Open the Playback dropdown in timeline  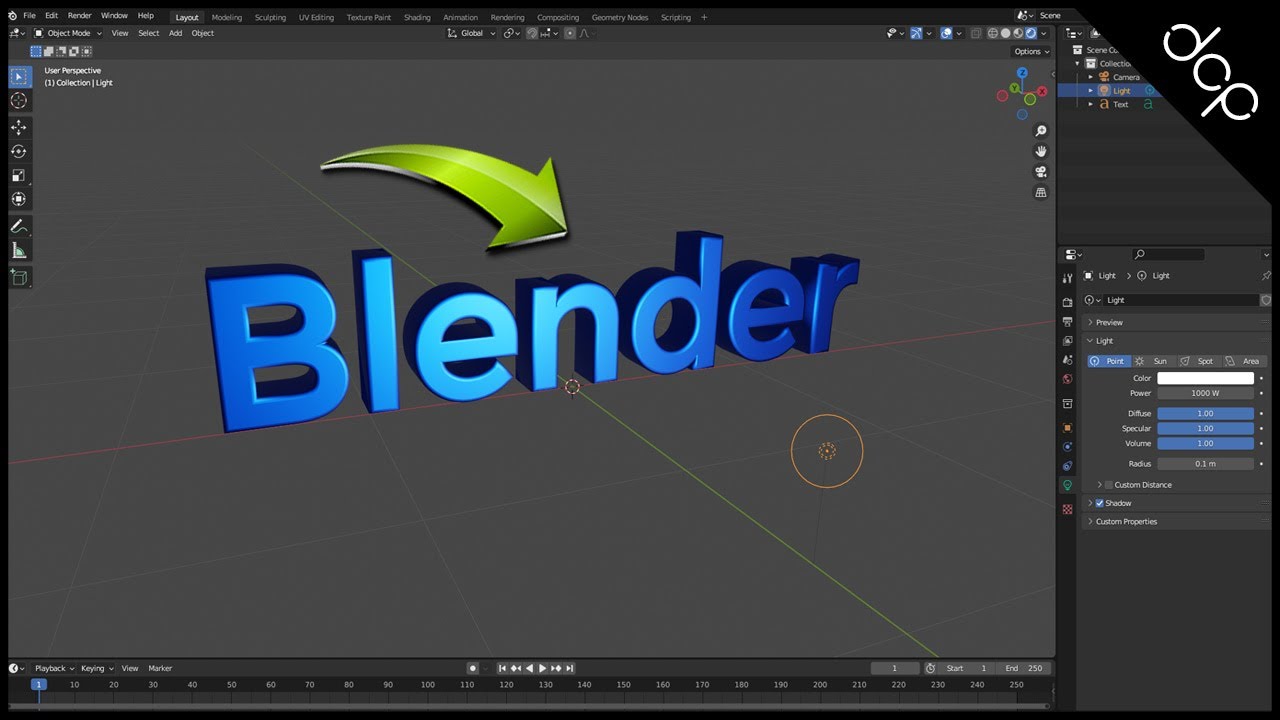[x=54, y=668]
